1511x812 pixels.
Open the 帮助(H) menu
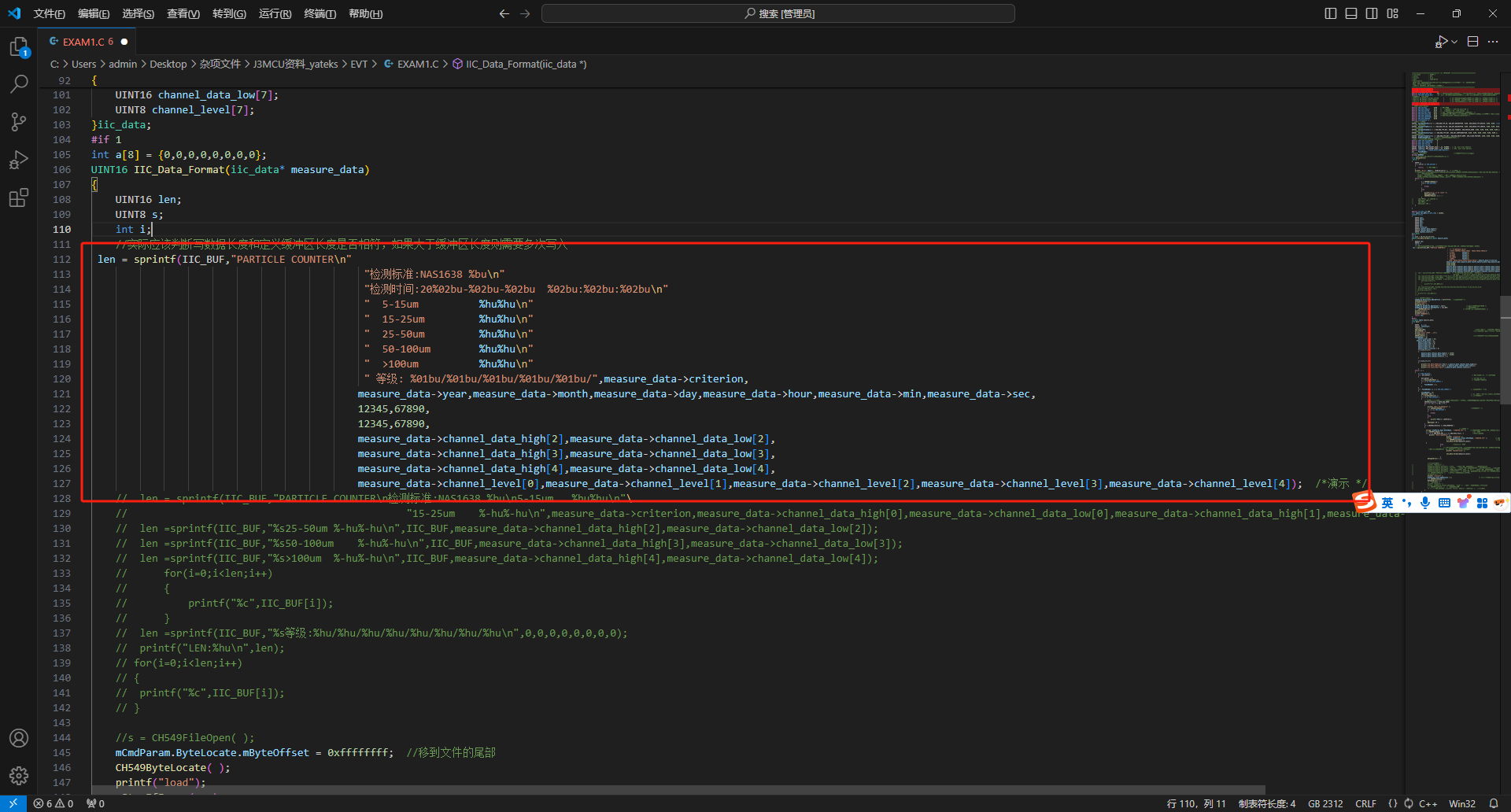[365, 13]
